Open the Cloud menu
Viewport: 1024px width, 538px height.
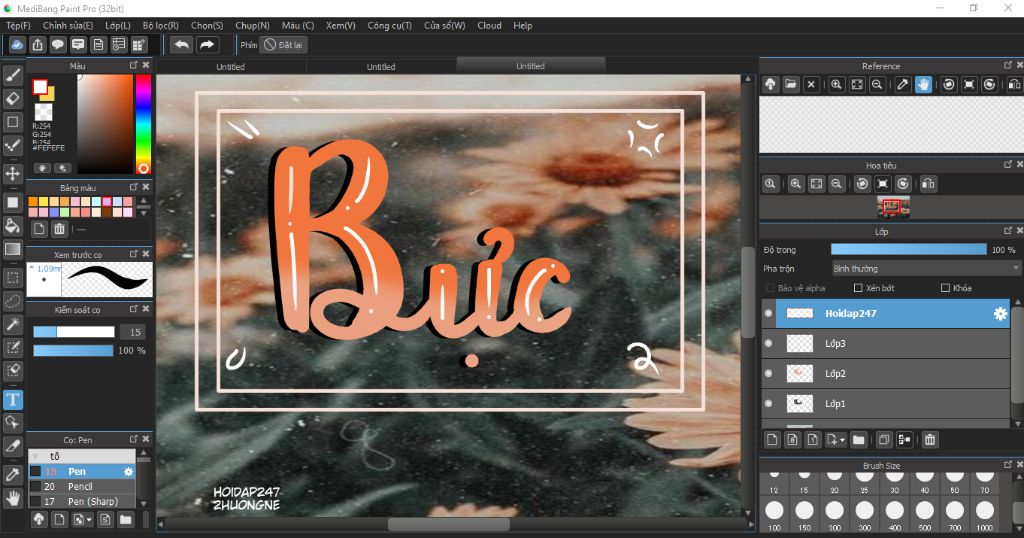click(489, 25)
